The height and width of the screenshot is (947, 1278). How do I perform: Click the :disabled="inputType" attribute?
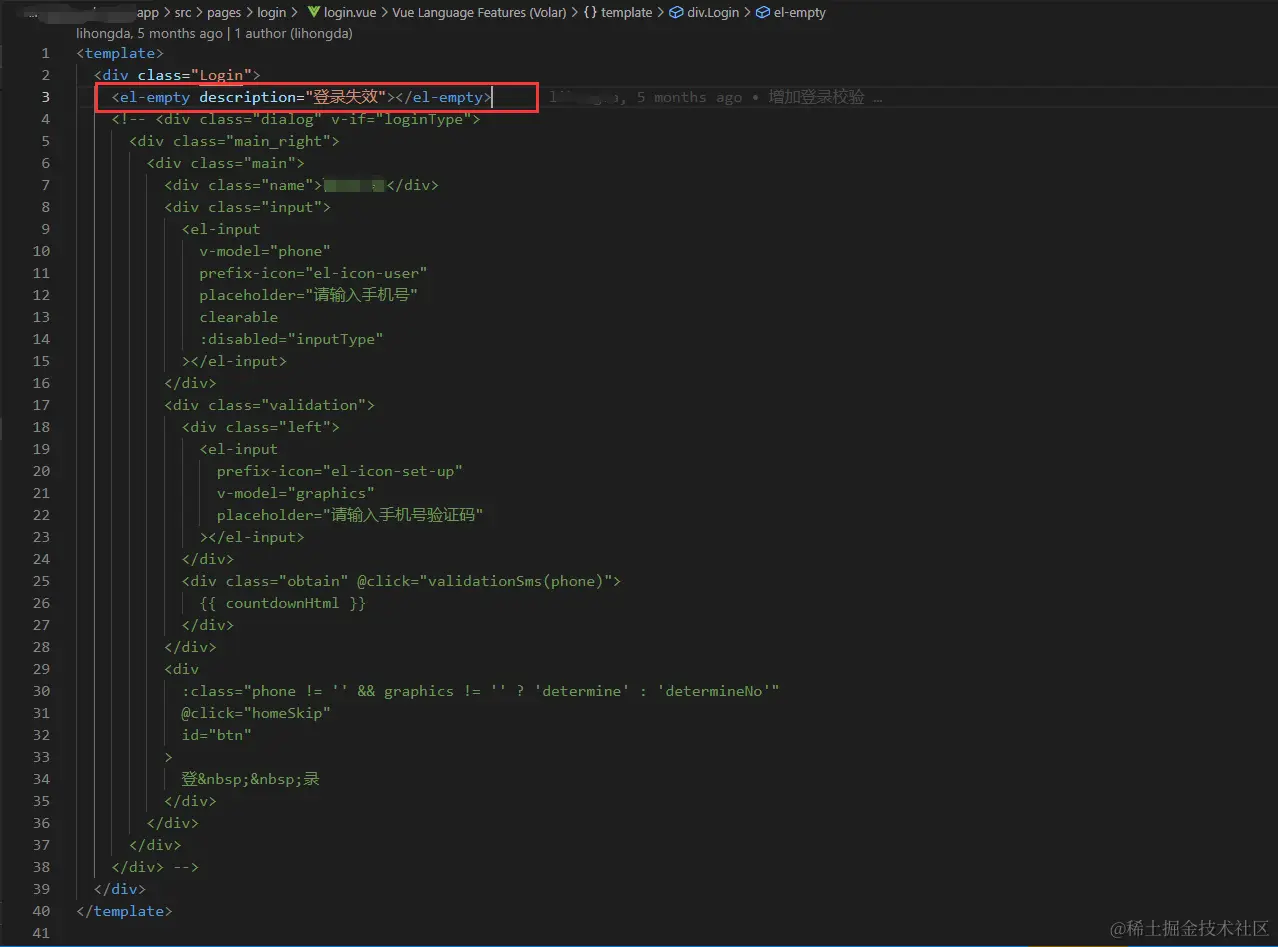point(291,339)
